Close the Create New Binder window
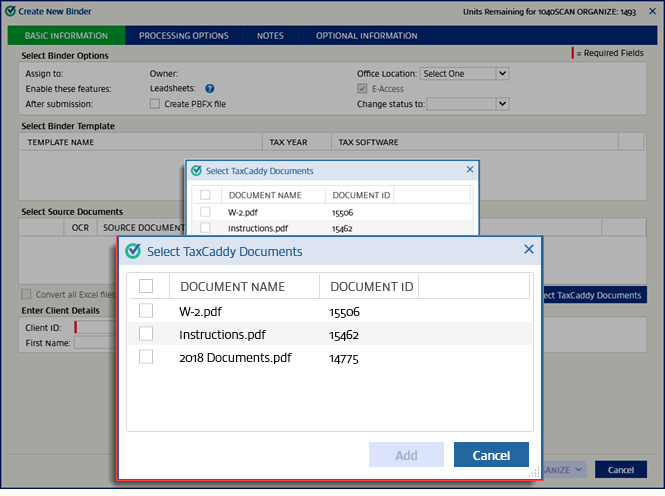This screenshot has height=496, width=665. click(652, 11)
